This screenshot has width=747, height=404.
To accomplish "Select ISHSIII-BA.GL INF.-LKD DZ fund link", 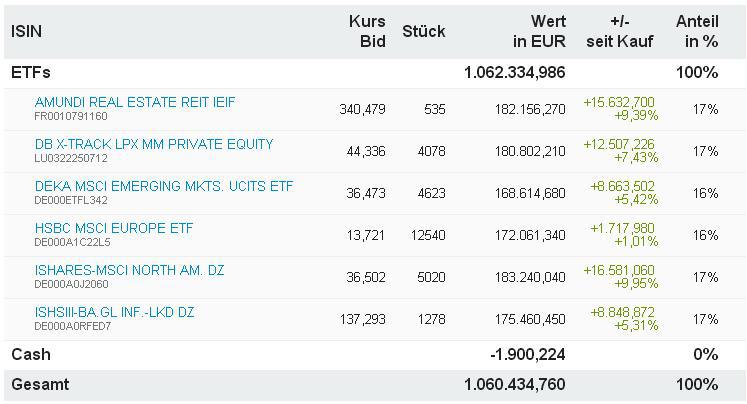I will [x=114, y=312].
